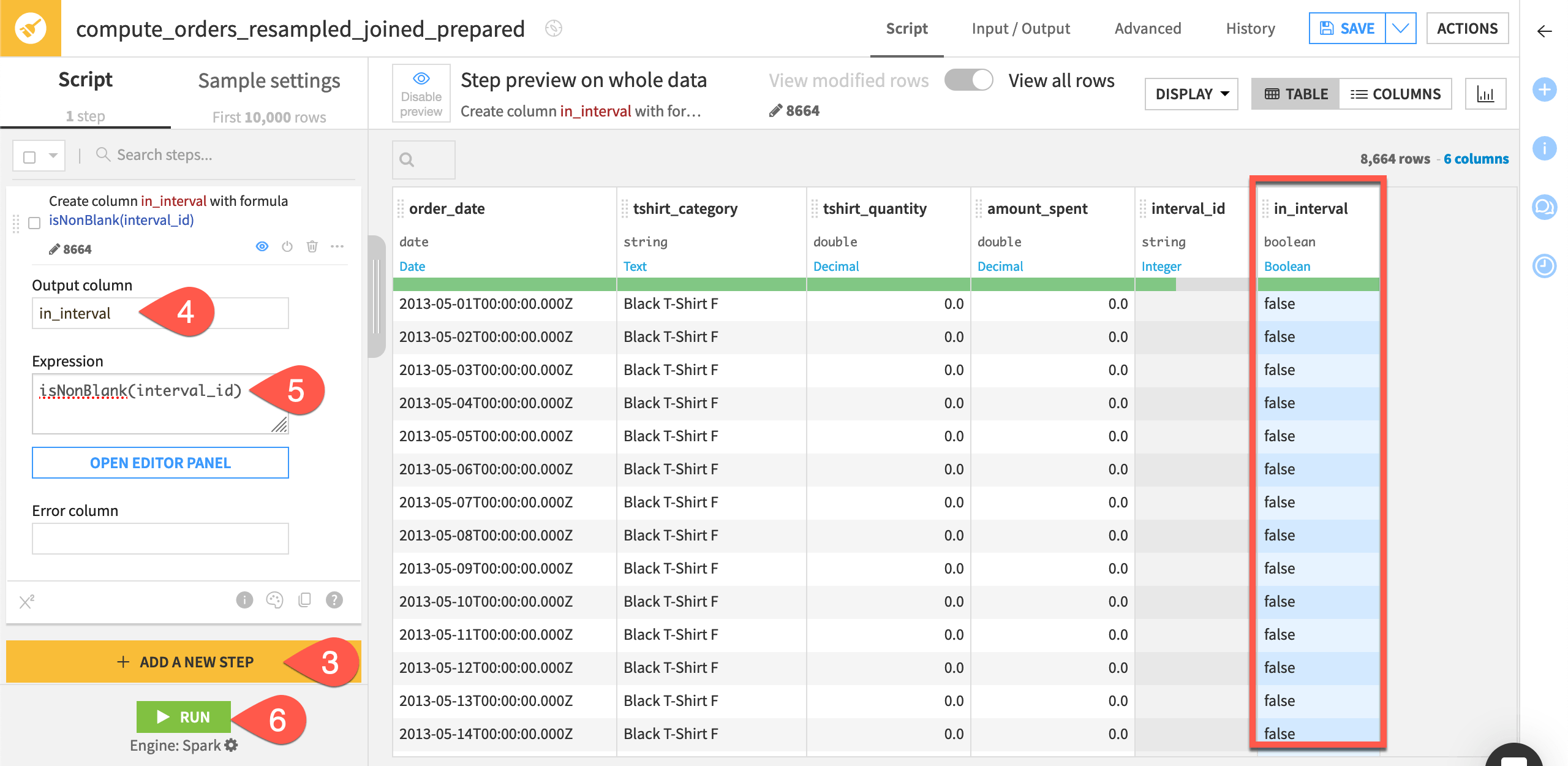Switch to the History tab

1250,28
